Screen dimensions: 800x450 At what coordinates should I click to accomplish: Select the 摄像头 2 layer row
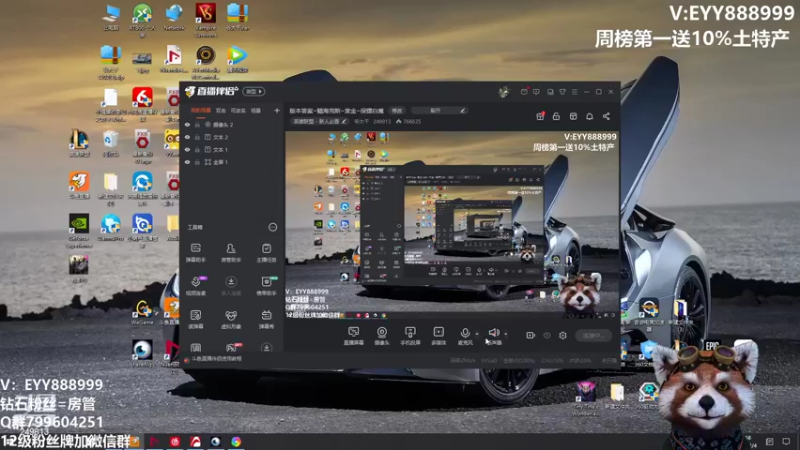click(232, 124)
